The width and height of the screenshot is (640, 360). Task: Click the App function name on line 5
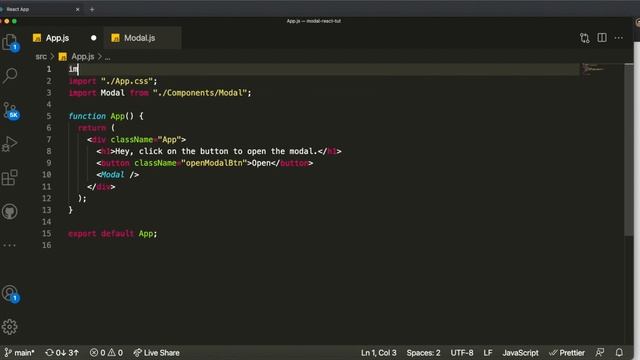pos(118,116)
